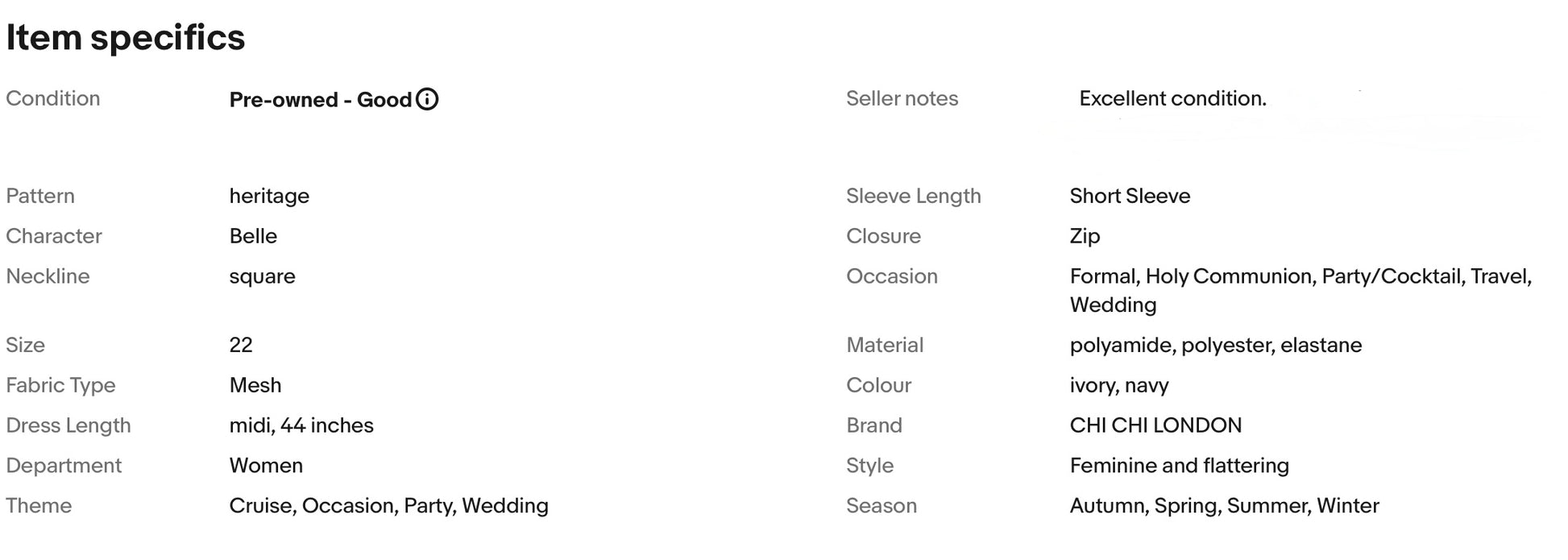Select the Excellent condition seller note text
Image resolution: width=1568 pixels, height=560 pixels.
point(1172,98)
